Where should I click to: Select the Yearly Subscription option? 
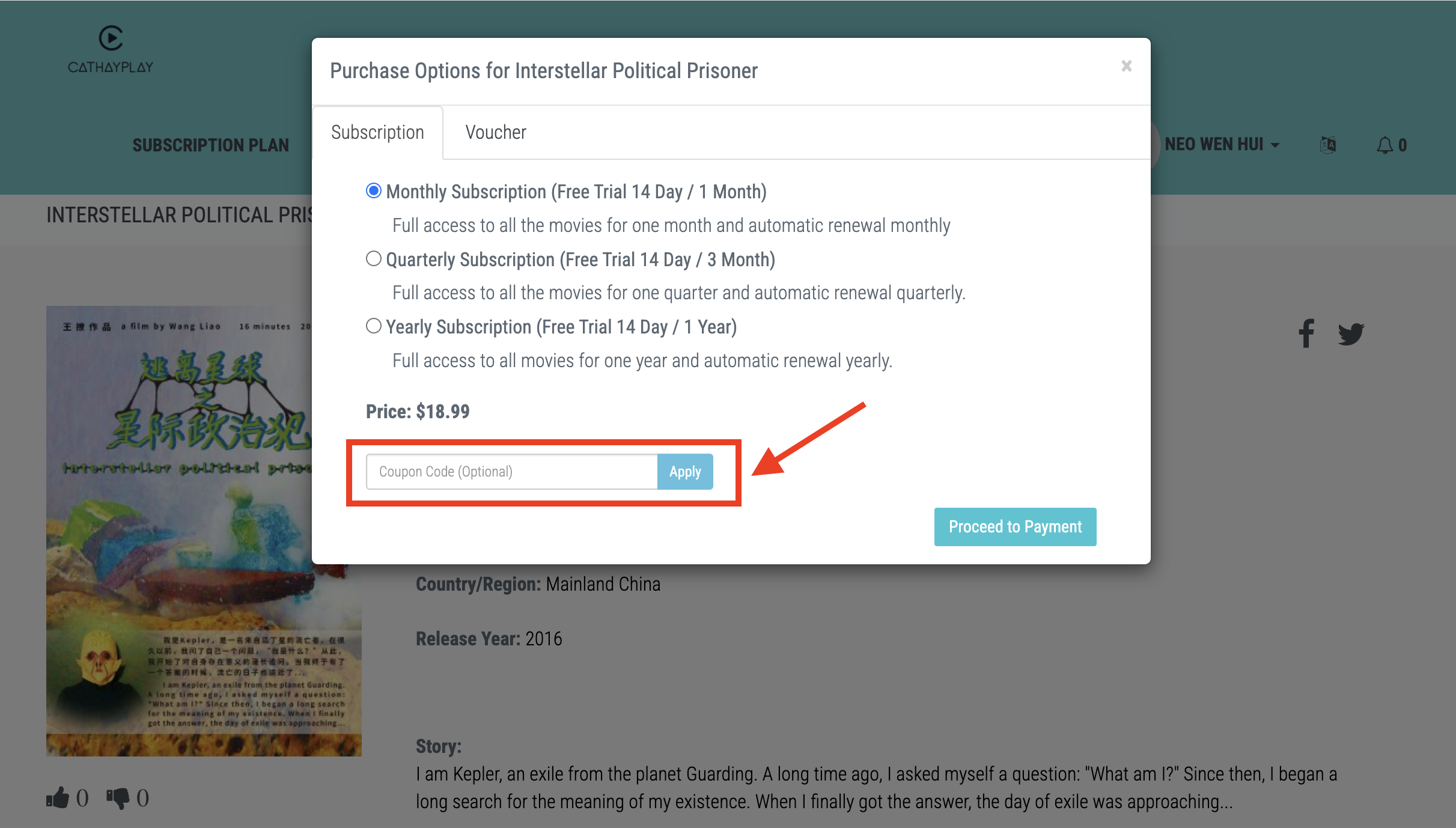373,326
